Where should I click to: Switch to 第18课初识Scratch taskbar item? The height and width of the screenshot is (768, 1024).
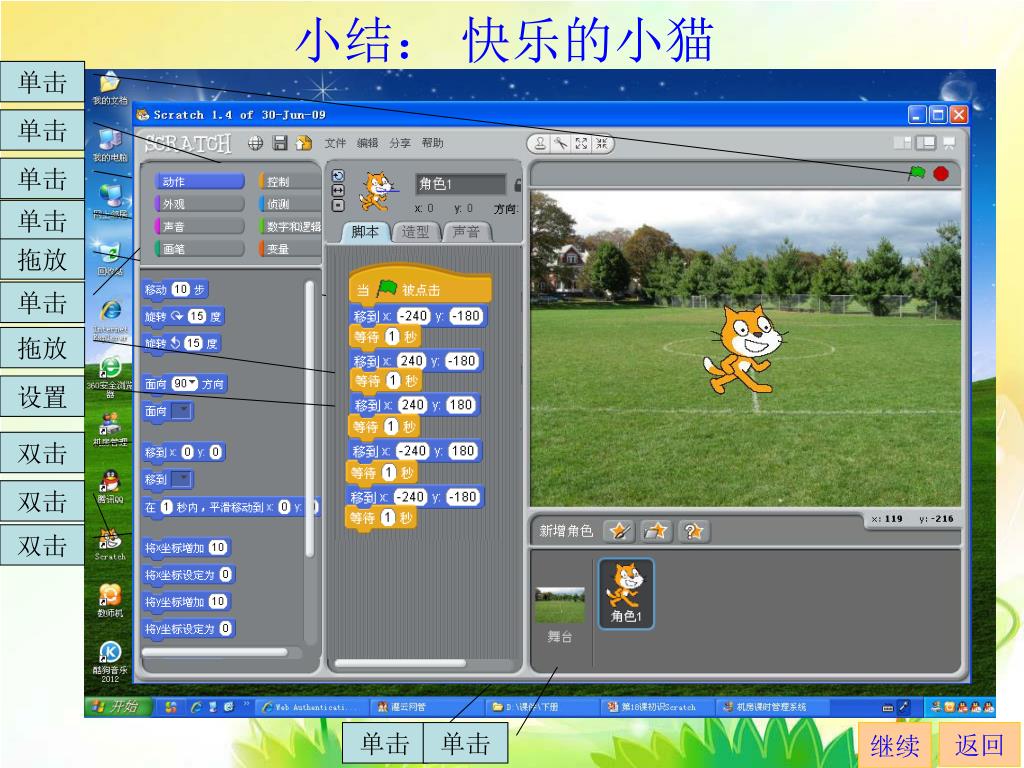click(x=656, y=707)
